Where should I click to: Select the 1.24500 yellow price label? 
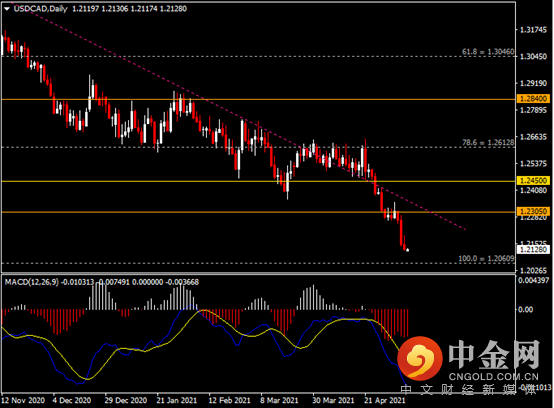534,181
